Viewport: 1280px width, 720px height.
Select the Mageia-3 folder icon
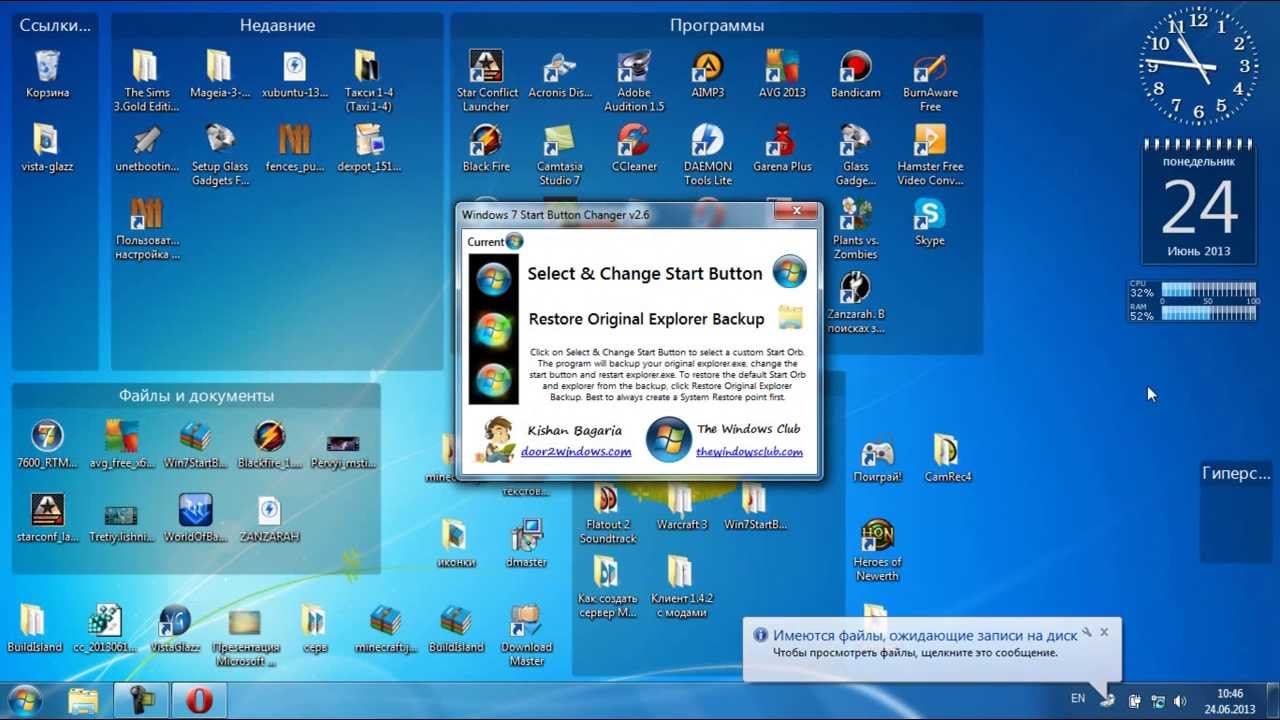(219, 75)
